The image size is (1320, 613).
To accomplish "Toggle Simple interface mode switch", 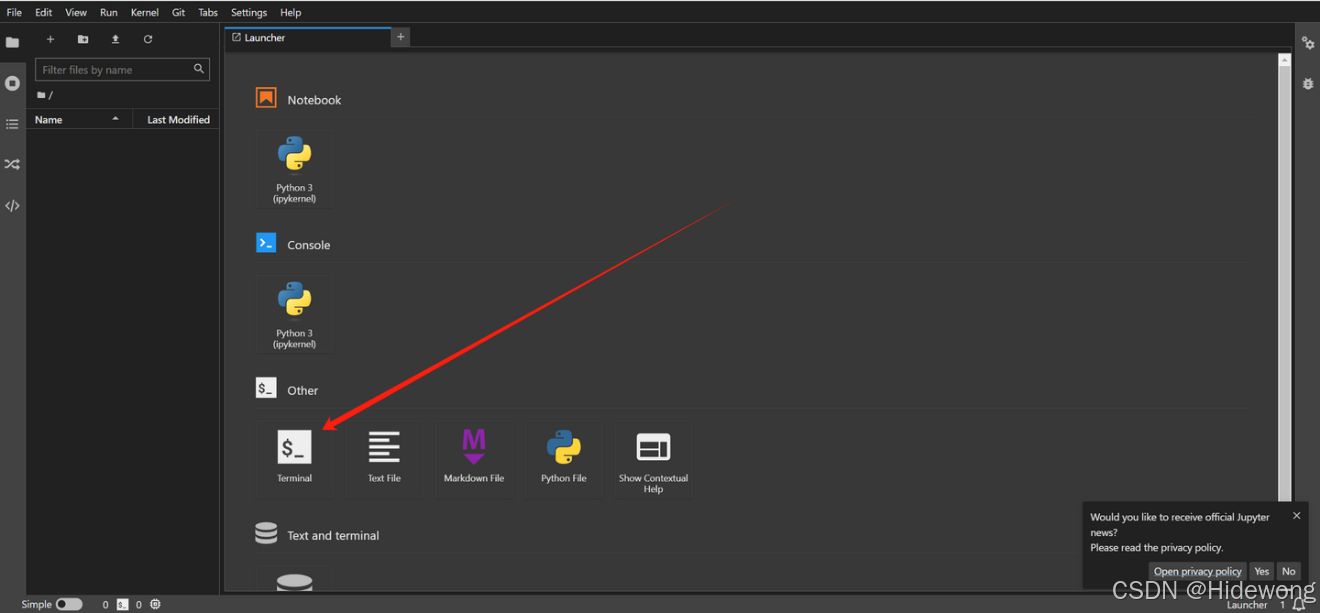I will tap(68, 604).
